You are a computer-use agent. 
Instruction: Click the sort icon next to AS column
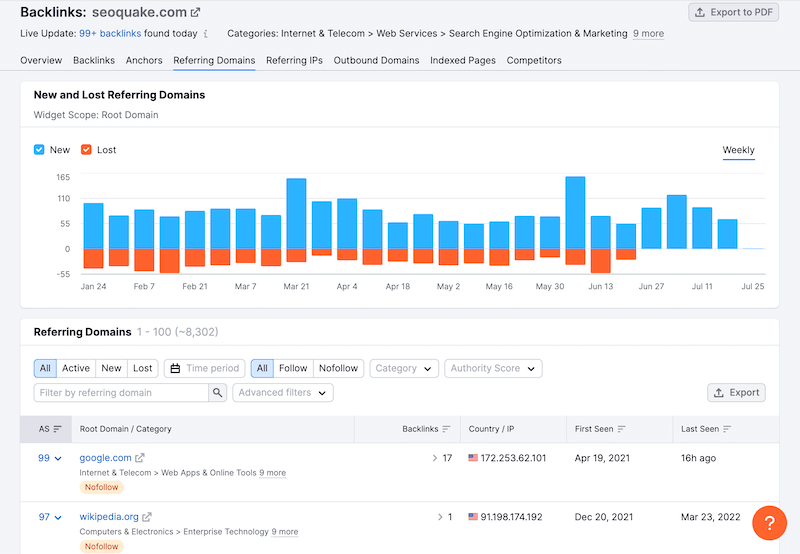[58, 429]
